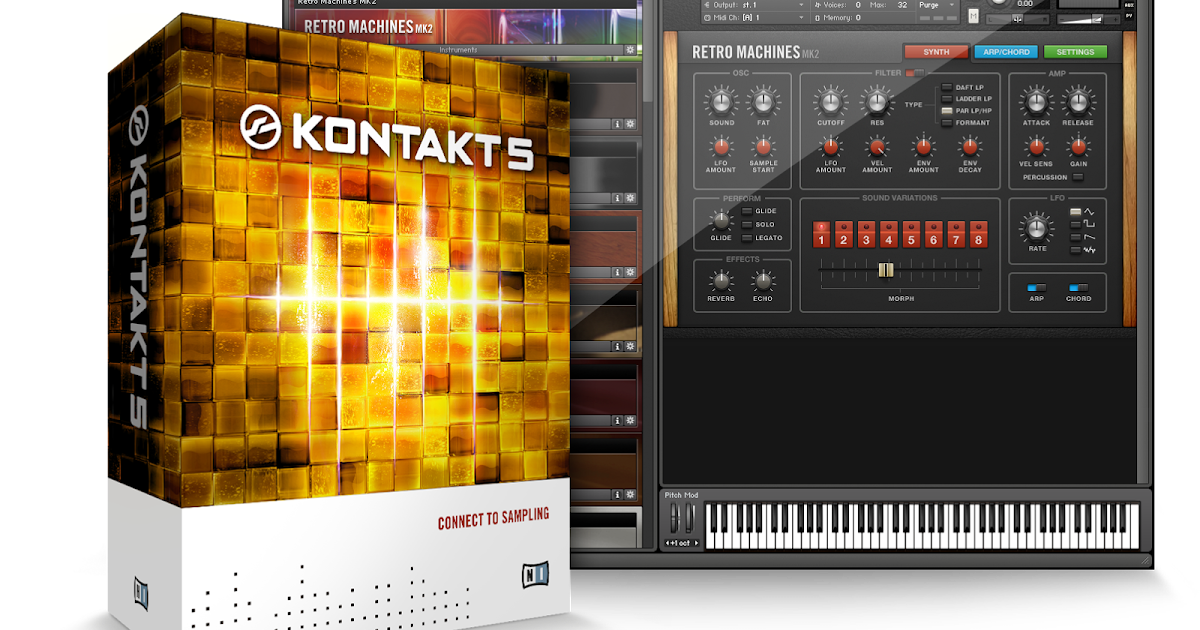Image resolution: width=1200 pixels, height=630 pixels.
Task: Click the Env Amount knob
Action: click(923, 147)
